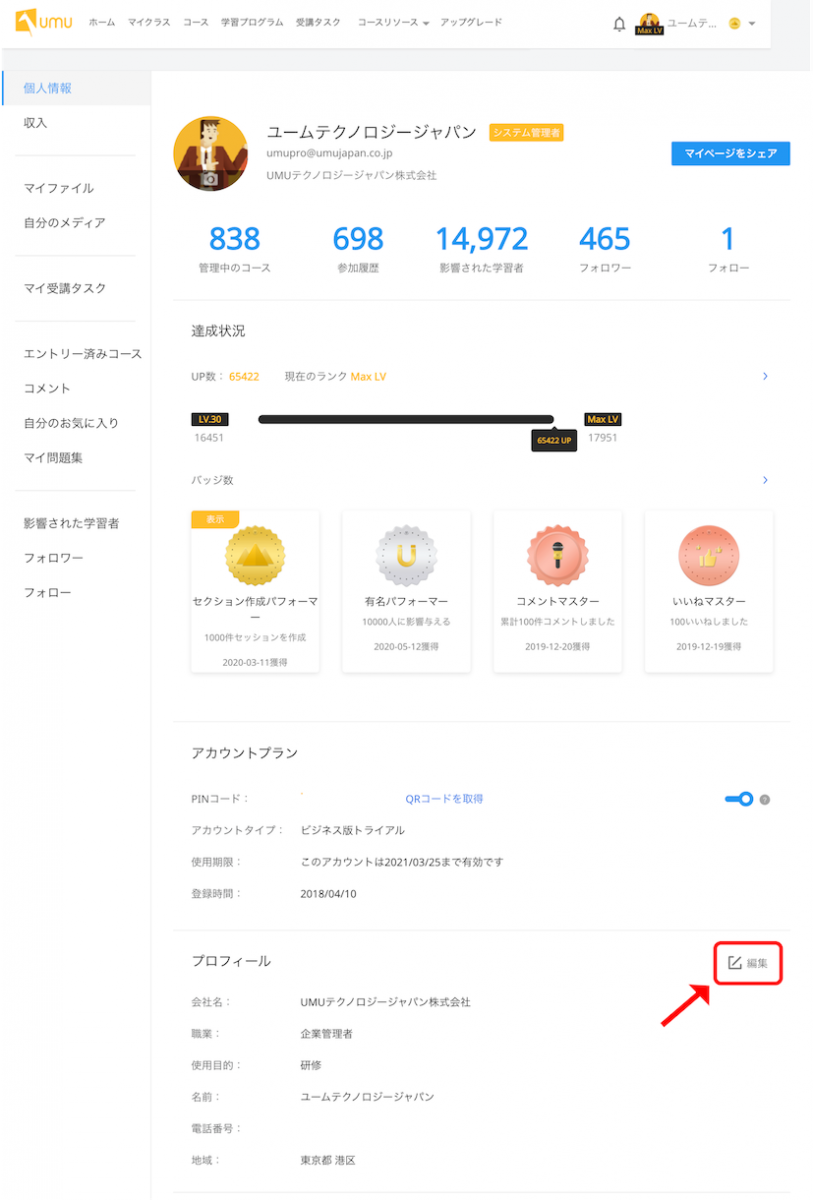Expand the 達成状況 details chevron
Viewport: 813px width, 1200px height.
click(765, 377)
